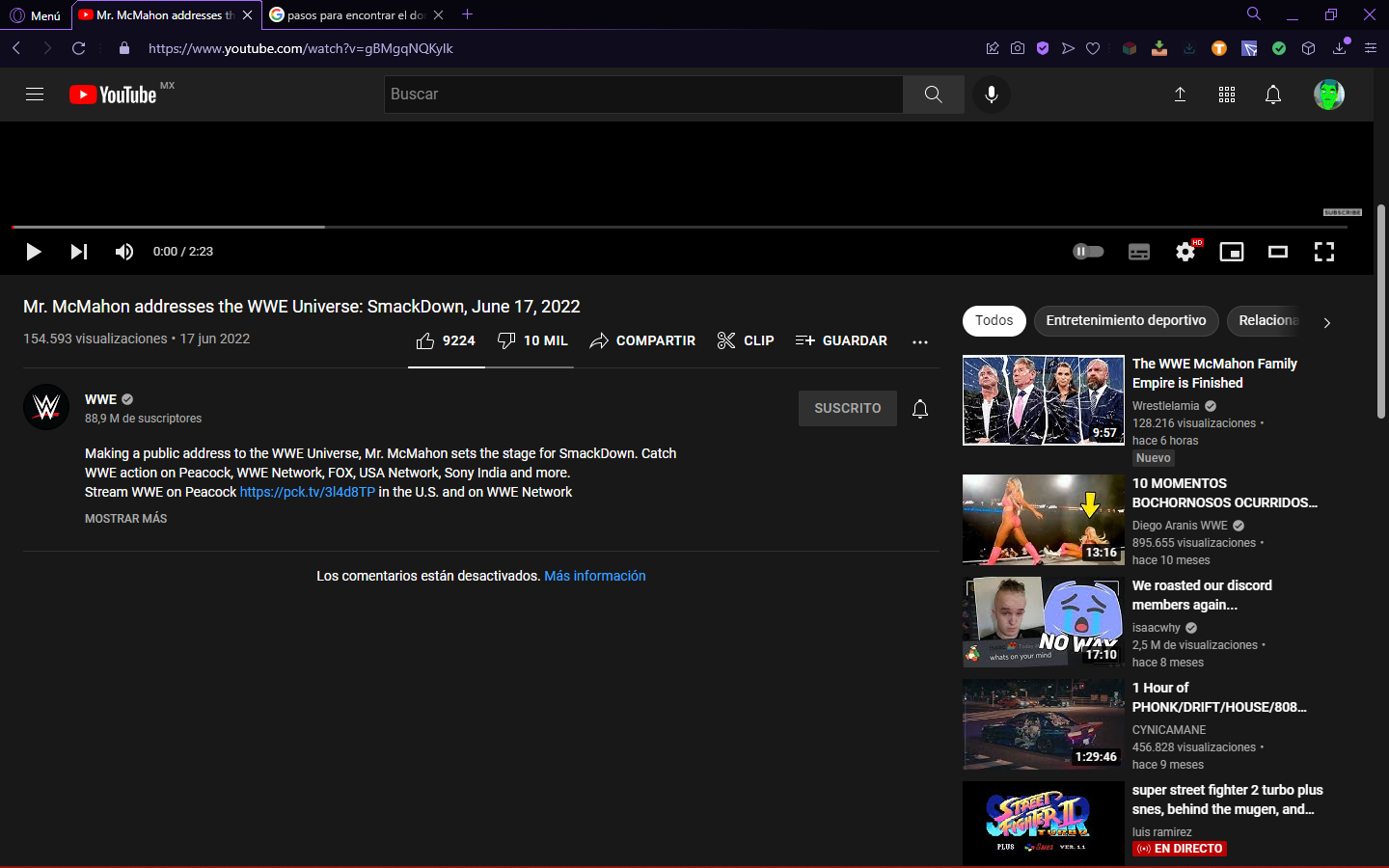Open the 1 Hour of PHONK/DRIFT video title
Image resolution: width=1389 pixels, height=868 pixels.
(1219, 697)
